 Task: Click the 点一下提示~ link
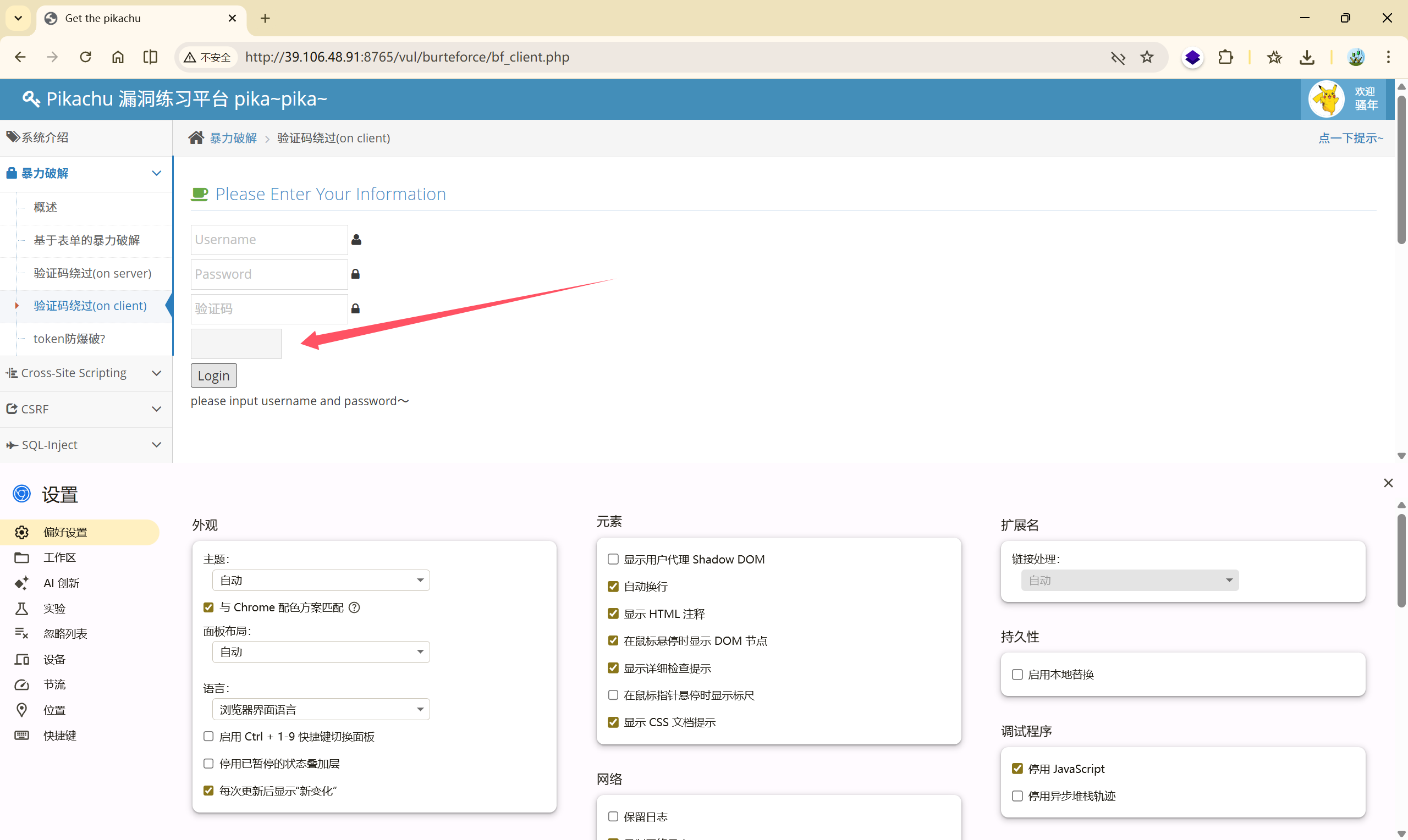(x=1350, y=138)
